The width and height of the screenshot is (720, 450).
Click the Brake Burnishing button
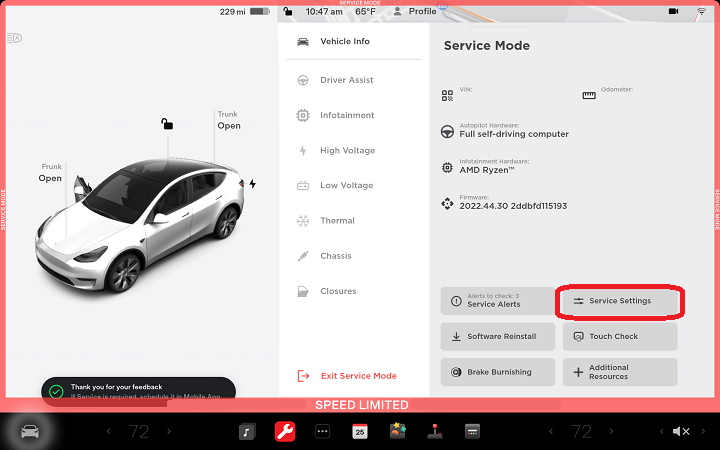tap(498, 372)
